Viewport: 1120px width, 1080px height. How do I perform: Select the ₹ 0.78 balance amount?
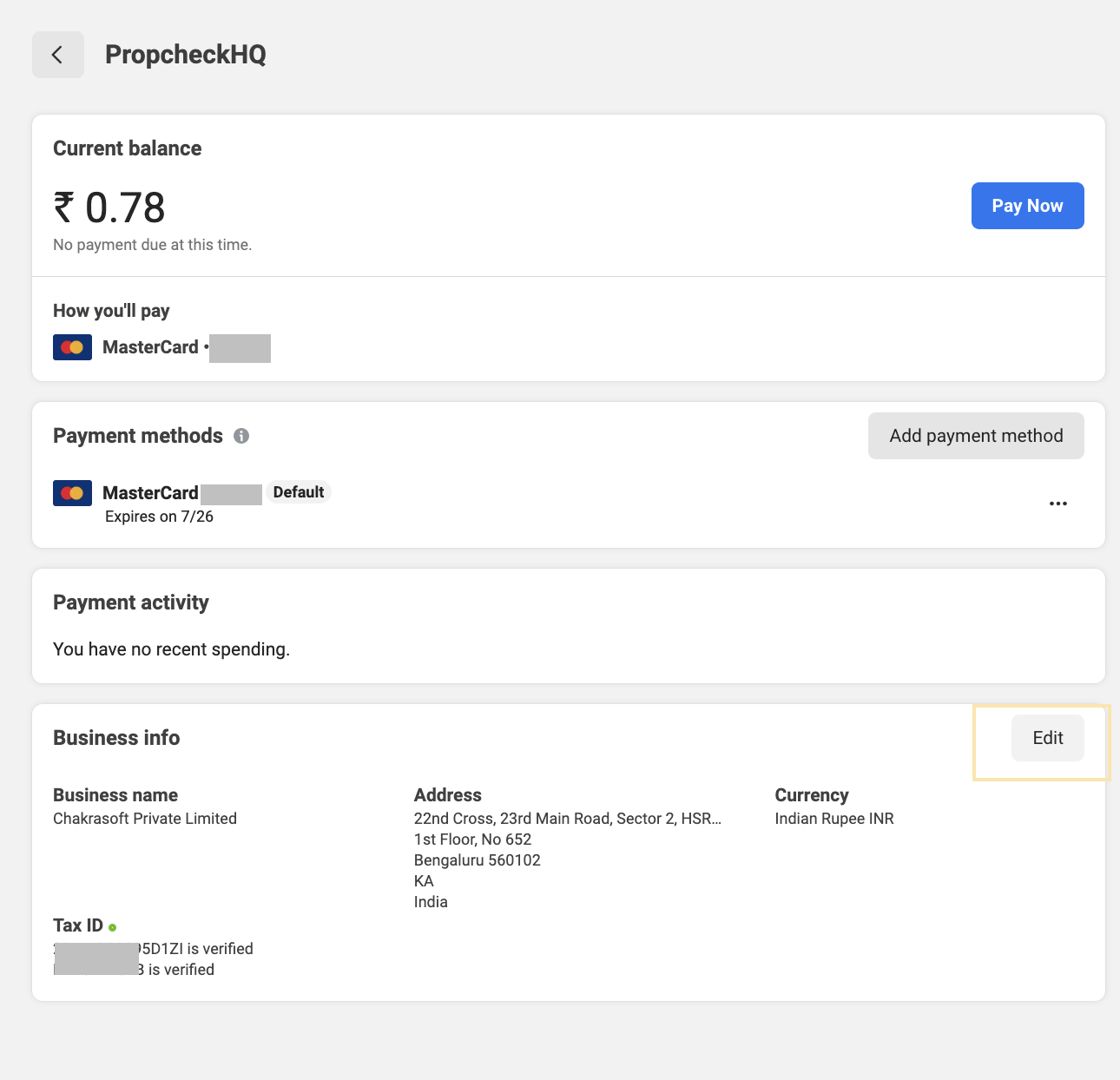109,207
